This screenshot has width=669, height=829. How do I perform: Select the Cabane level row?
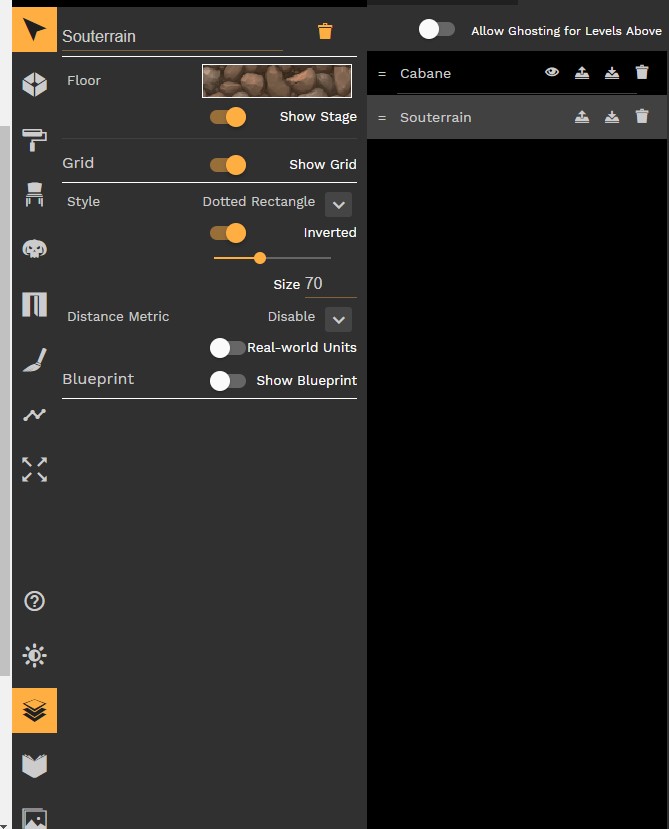coord(426,74)
